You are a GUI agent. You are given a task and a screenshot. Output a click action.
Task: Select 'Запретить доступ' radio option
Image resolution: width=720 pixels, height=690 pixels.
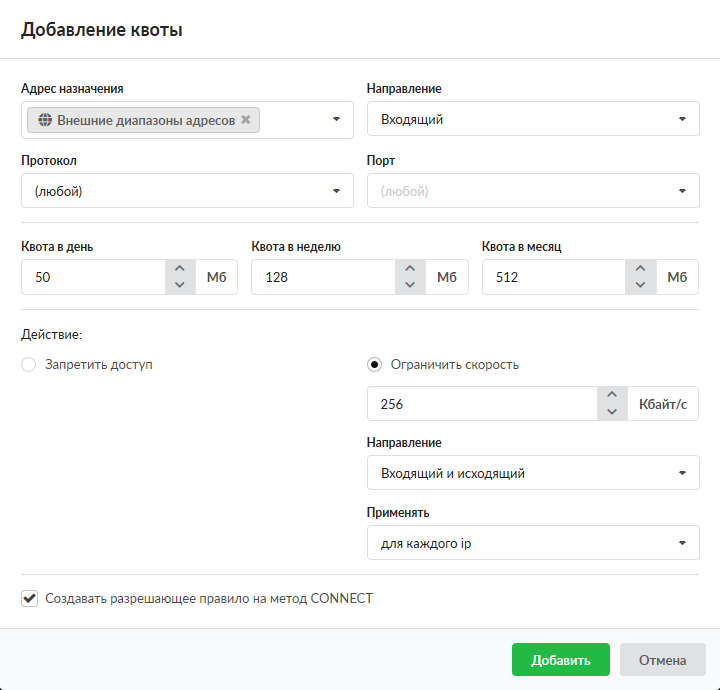tap(29, 365)
